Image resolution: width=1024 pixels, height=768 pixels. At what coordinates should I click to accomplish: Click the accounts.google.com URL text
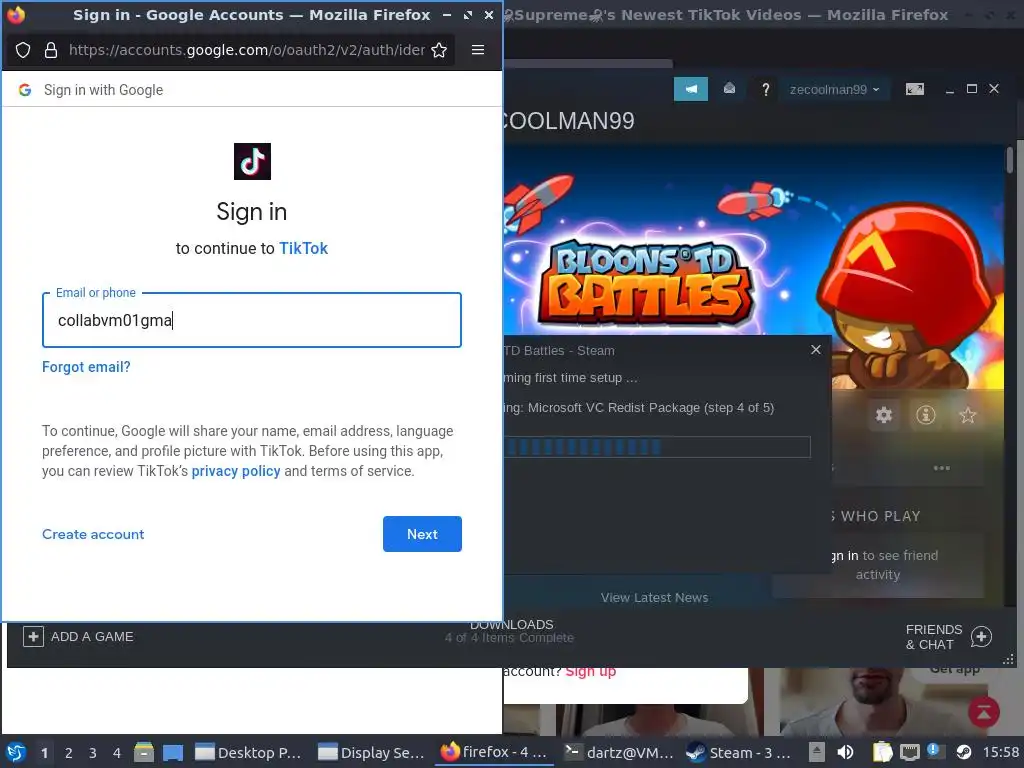tap(247, 50)
